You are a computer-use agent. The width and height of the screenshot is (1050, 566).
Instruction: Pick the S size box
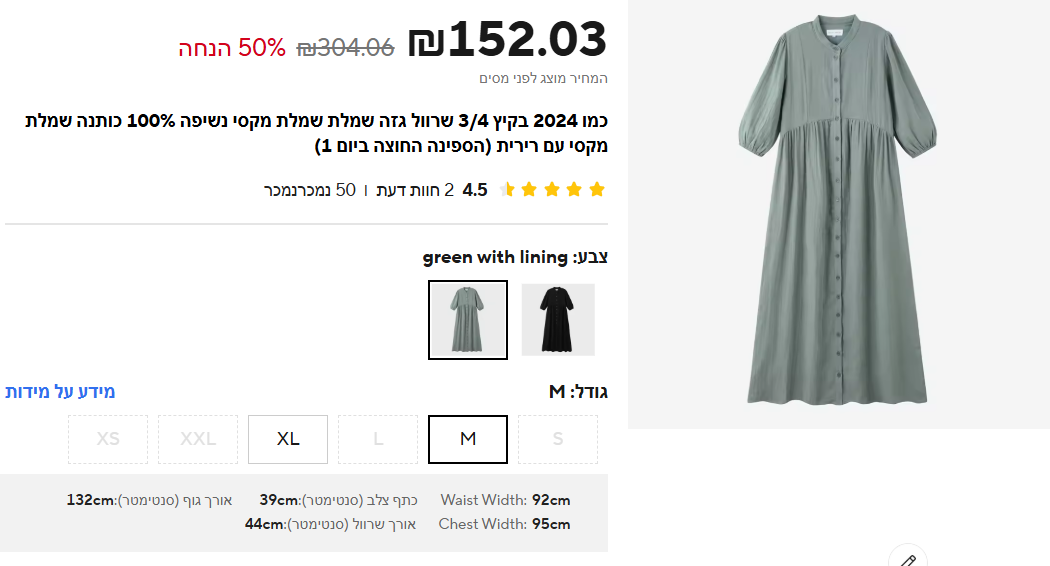tap(558, 439)
